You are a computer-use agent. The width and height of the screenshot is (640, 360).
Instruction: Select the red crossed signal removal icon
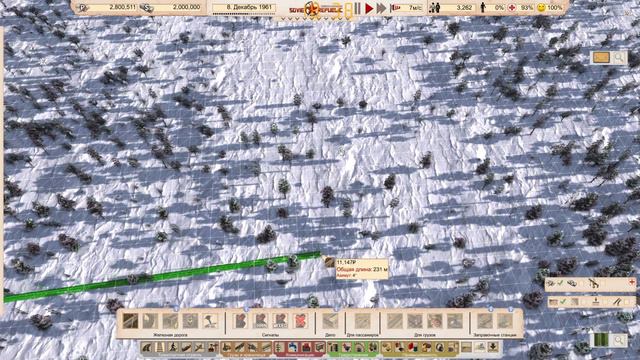(x=300, y=321)
